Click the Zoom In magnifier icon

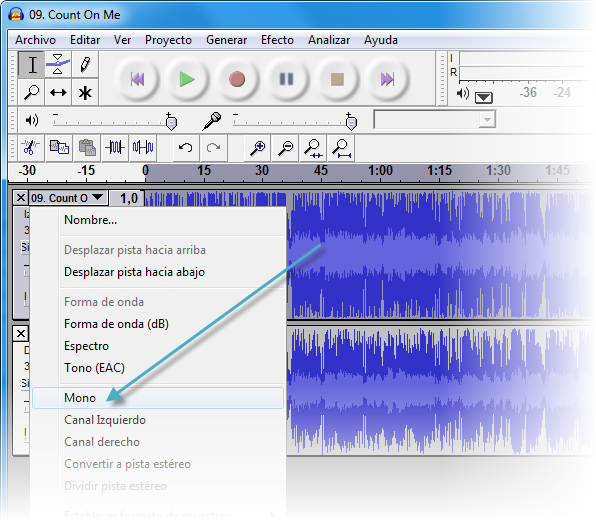(258, 147)
